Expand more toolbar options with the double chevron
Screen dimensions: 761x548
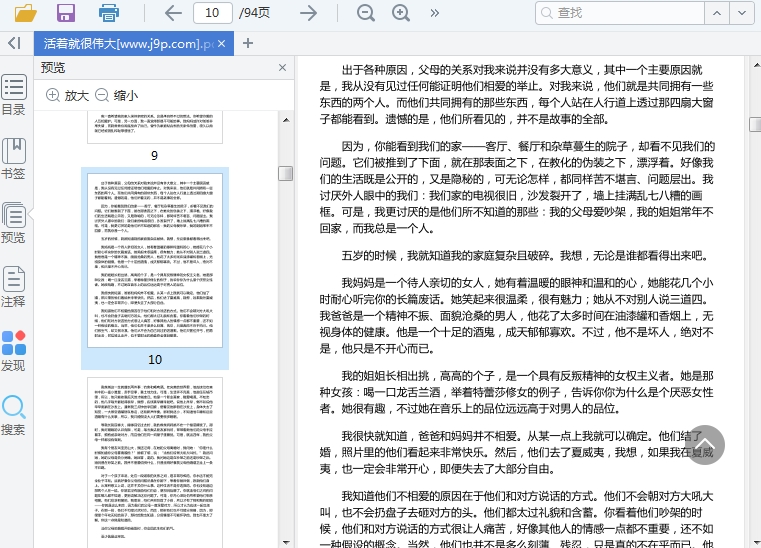(x=434, y=13)
